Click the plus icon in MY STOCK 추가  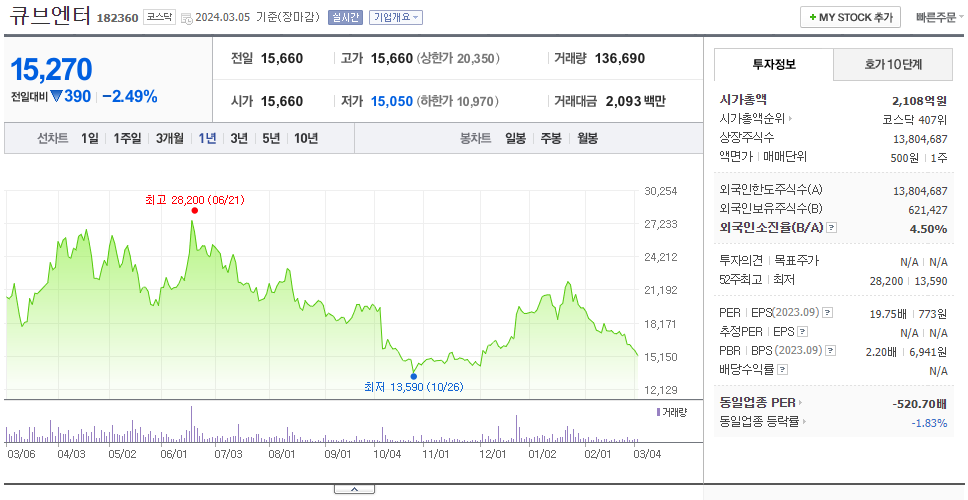pos(813,17)
